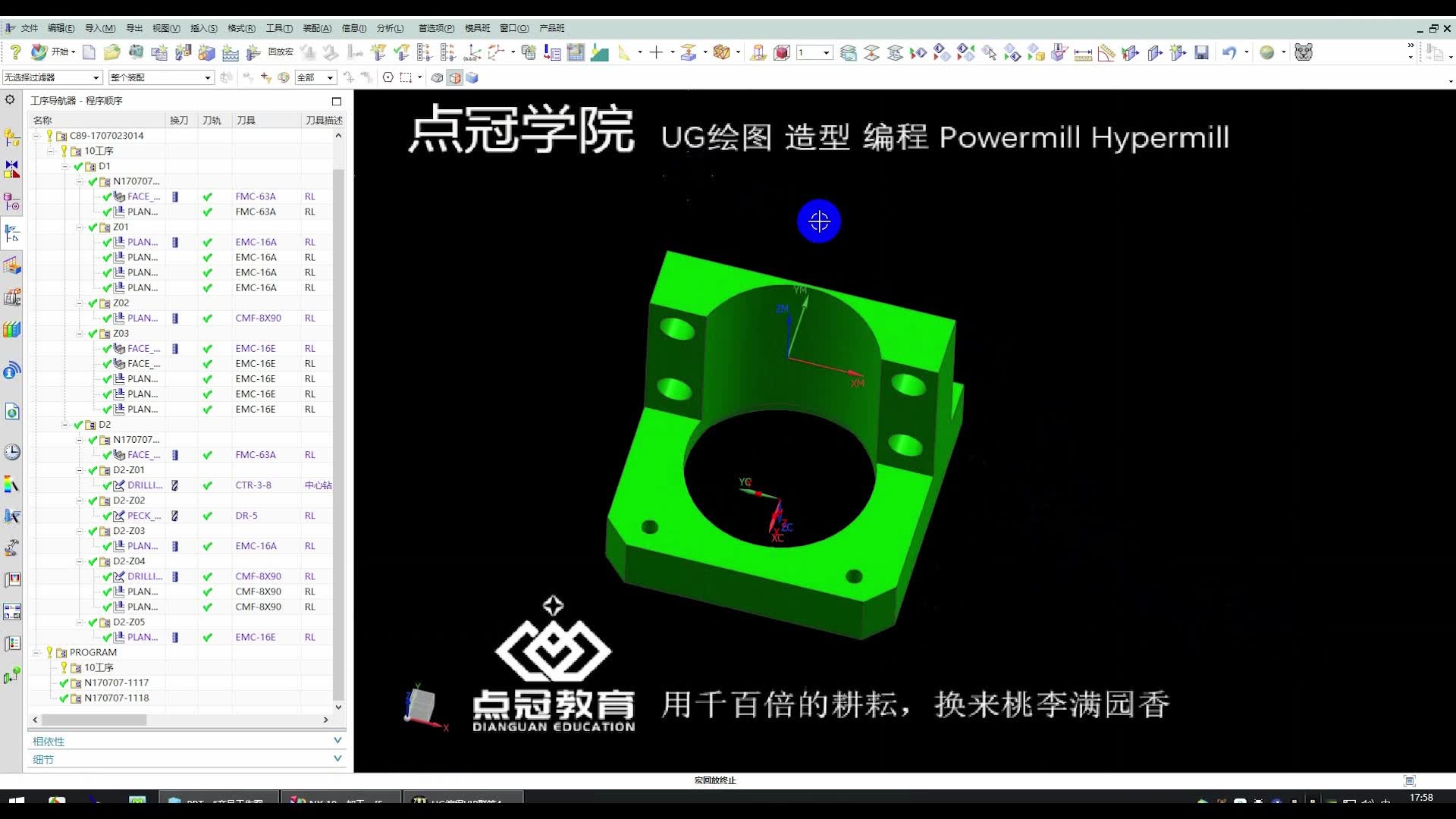Click the WCS coordinate system icon
The width and height of the screenshot is (1456, 819).
[x=472, y=52]
